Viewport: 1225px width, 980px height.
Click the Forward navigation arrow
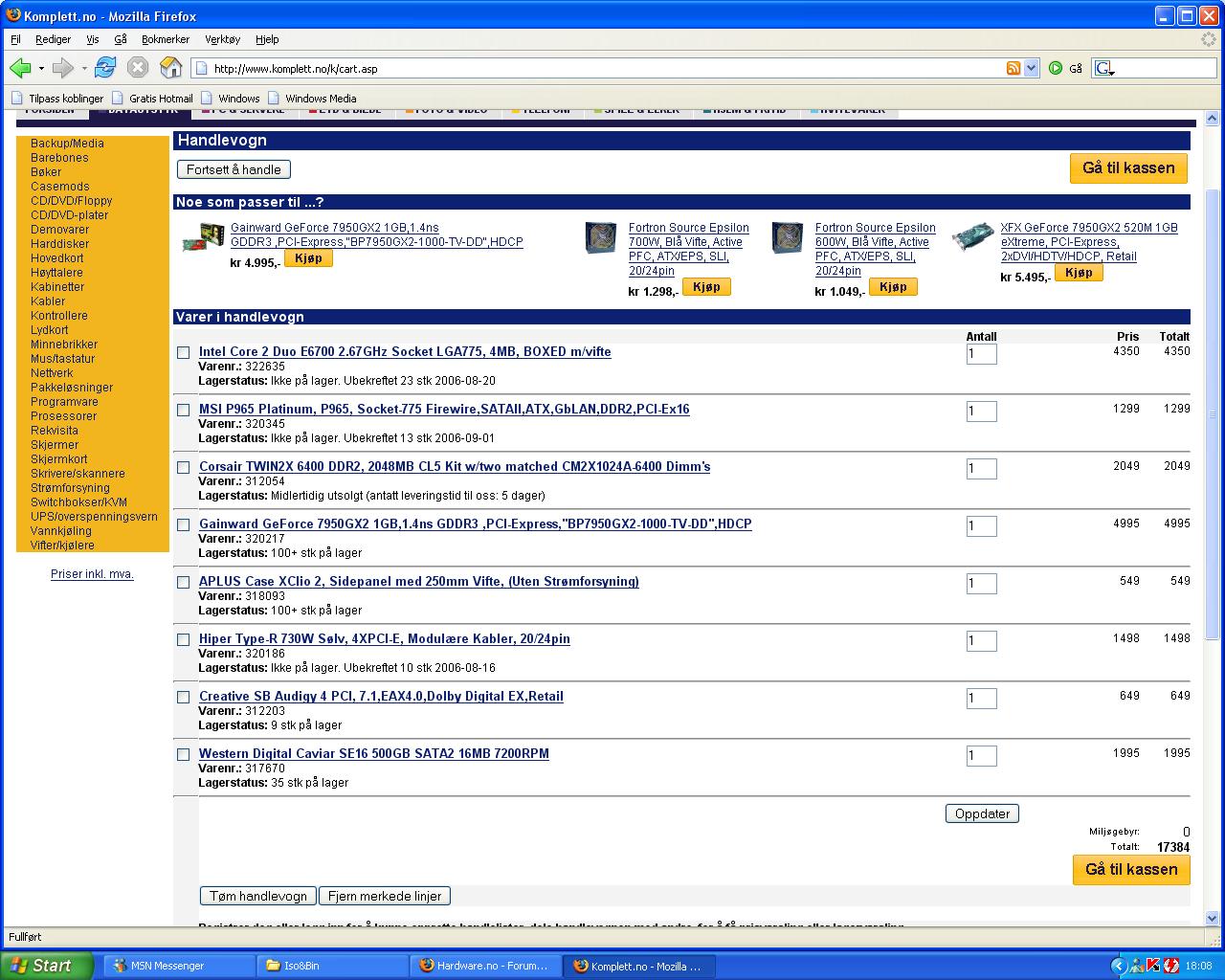point(63,68)
